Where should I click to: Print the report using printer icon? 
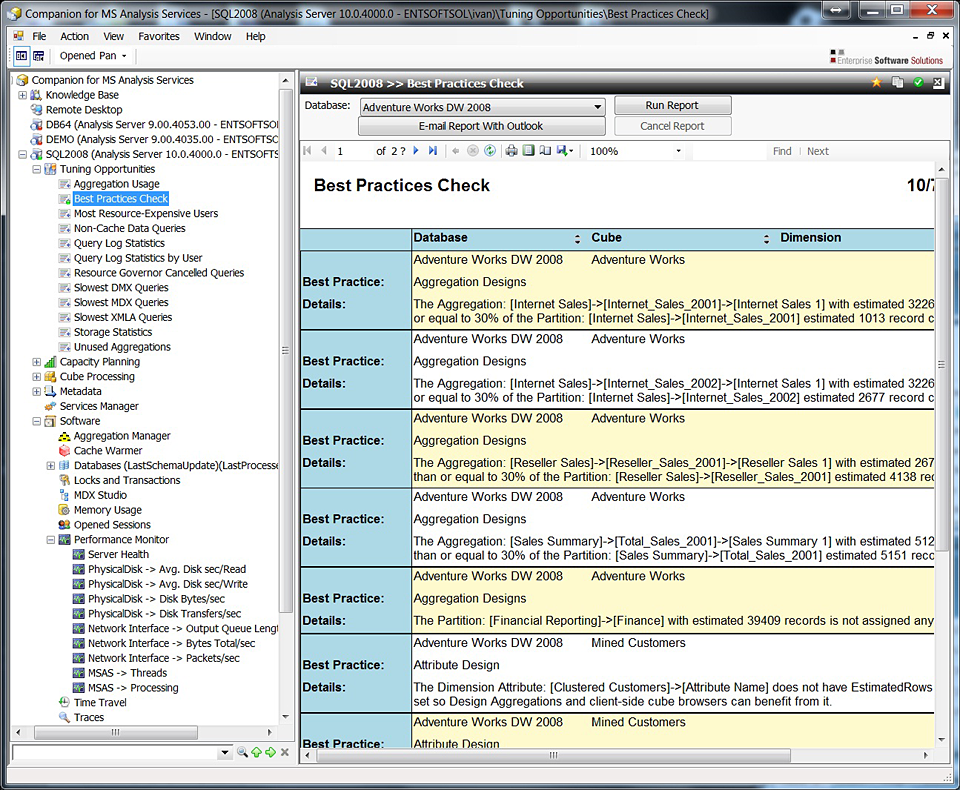pyautogui.click(x=511, y=151)
